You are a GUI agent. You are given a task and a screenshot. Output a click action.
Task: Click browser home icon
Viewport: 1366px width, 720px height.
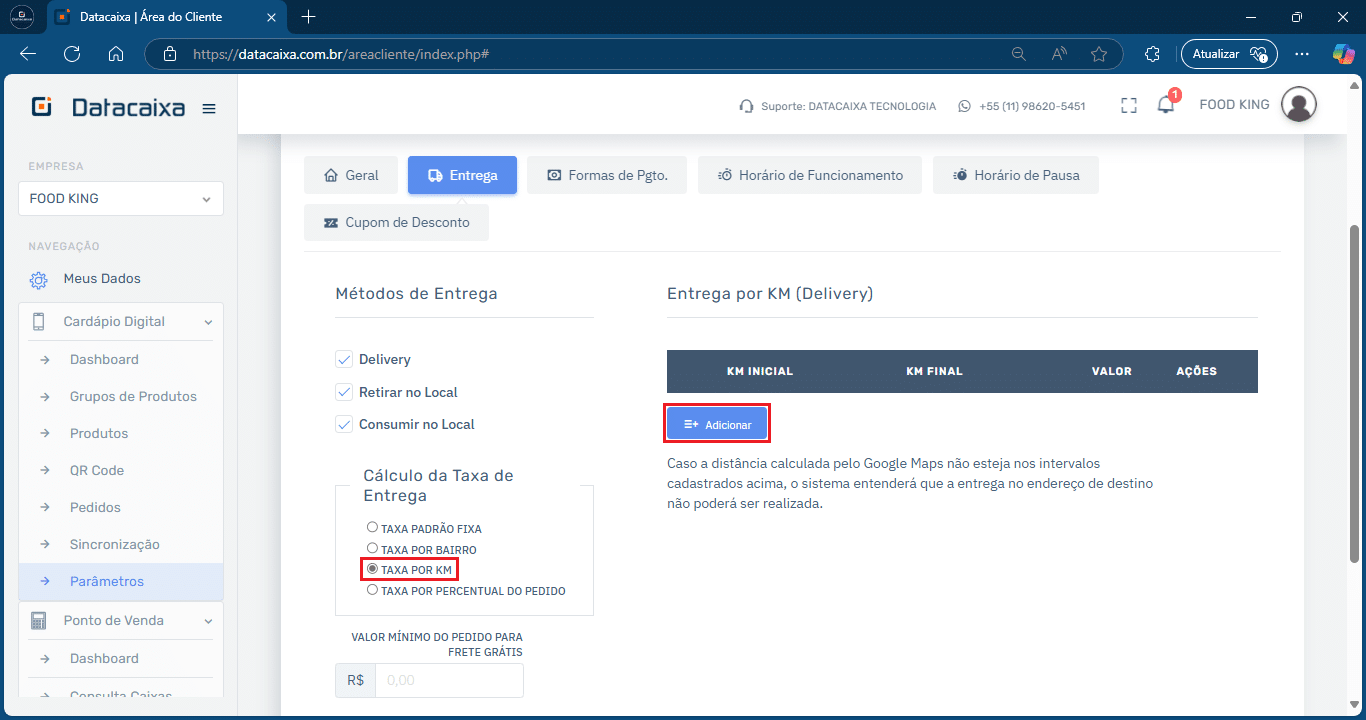tap(116, 54)
